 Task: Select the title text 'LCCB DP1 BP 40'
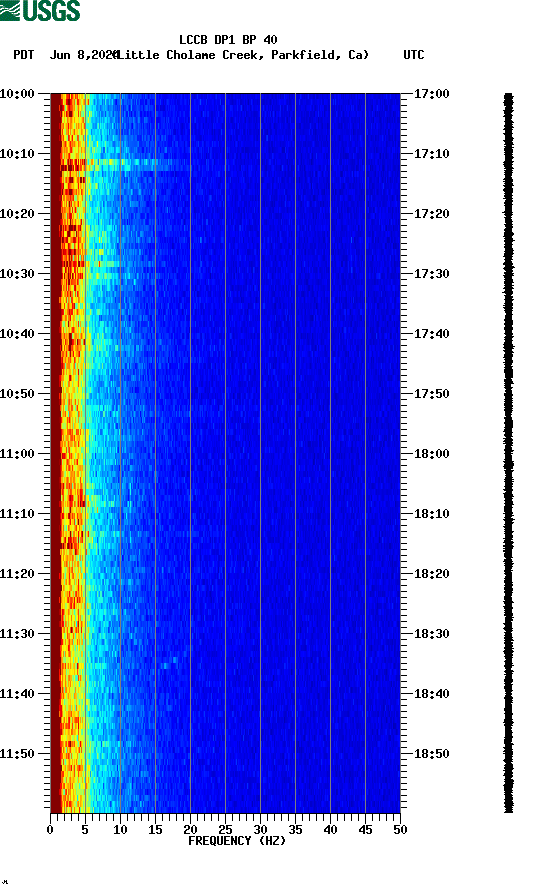click(228, 40)
